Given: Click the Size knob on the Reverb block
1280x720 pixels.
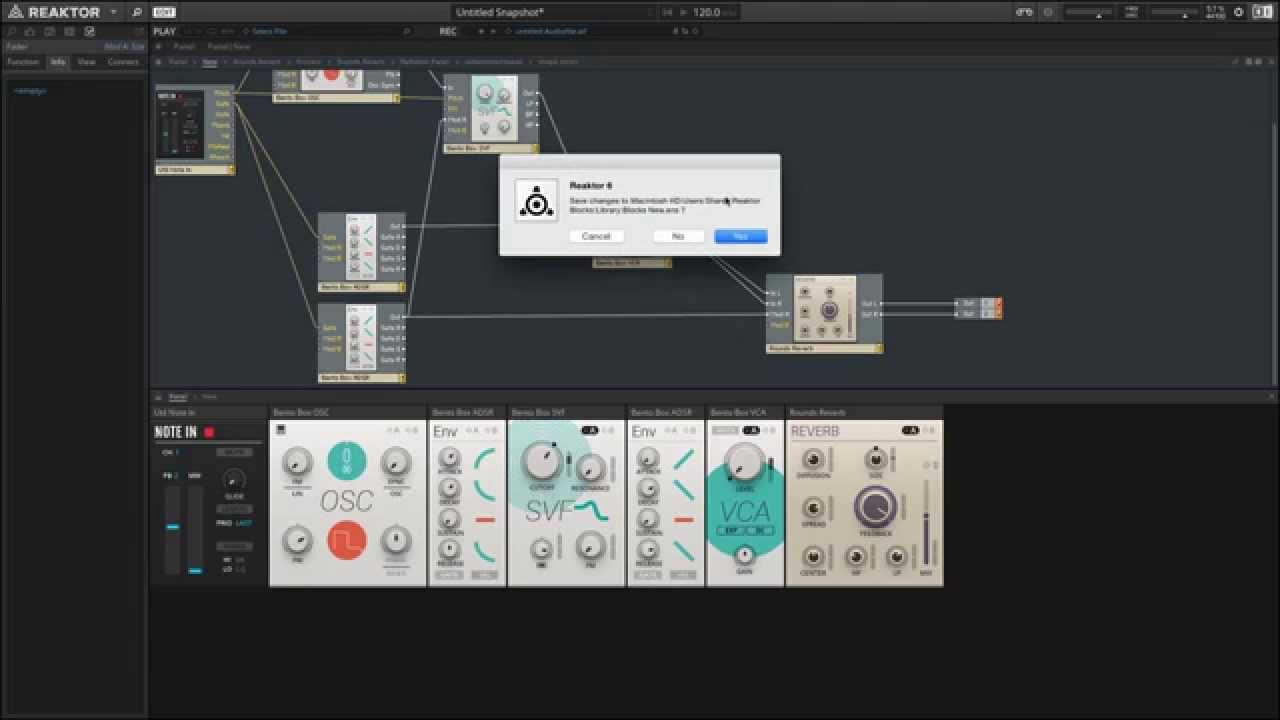Looking at the screenshot, I should point(876,459).
